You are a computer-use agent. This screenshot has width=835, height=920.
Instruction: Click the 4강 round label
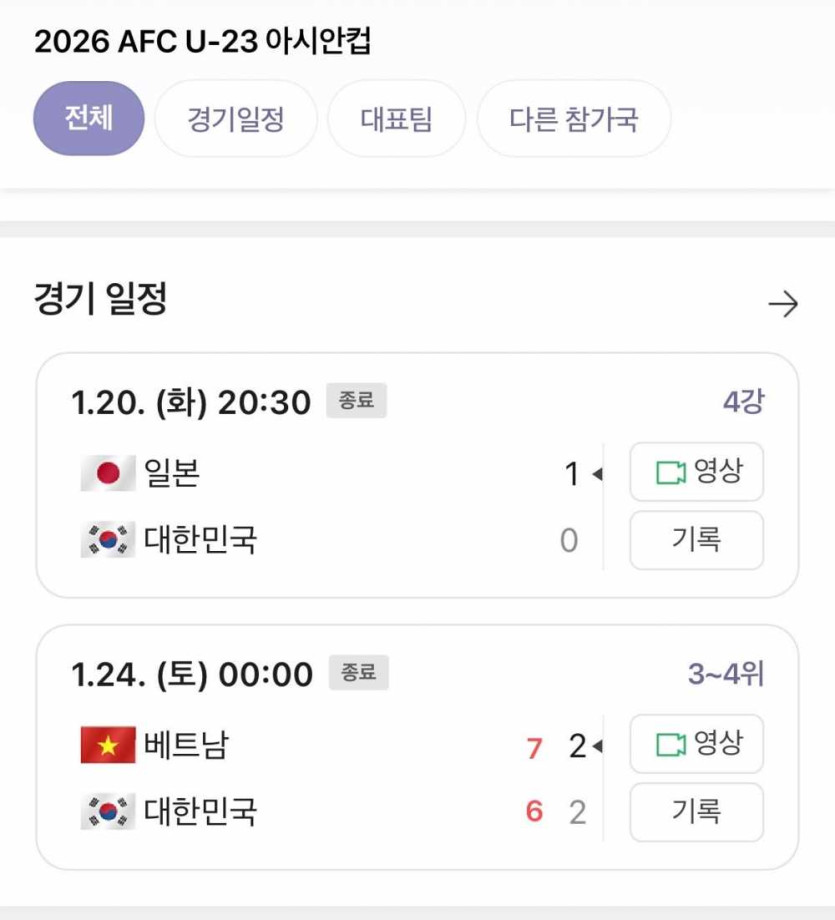pyautogui.click(x=743, y=402)
